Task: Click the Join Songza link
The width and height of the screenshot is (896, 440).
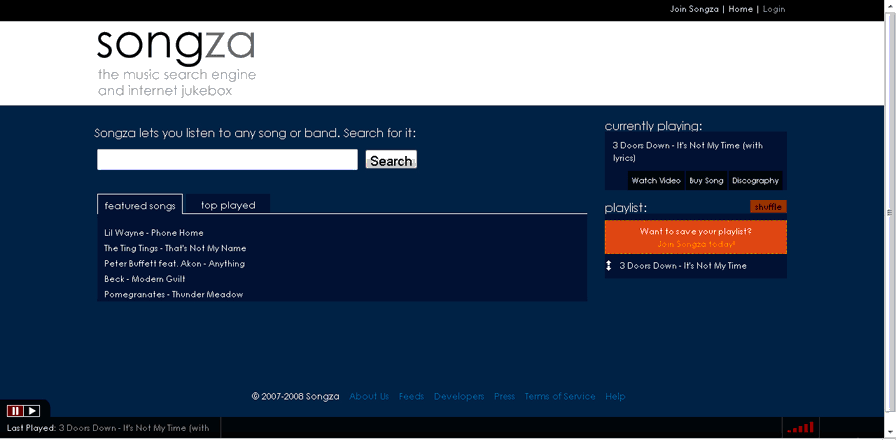Action: (x=694, y=9)
